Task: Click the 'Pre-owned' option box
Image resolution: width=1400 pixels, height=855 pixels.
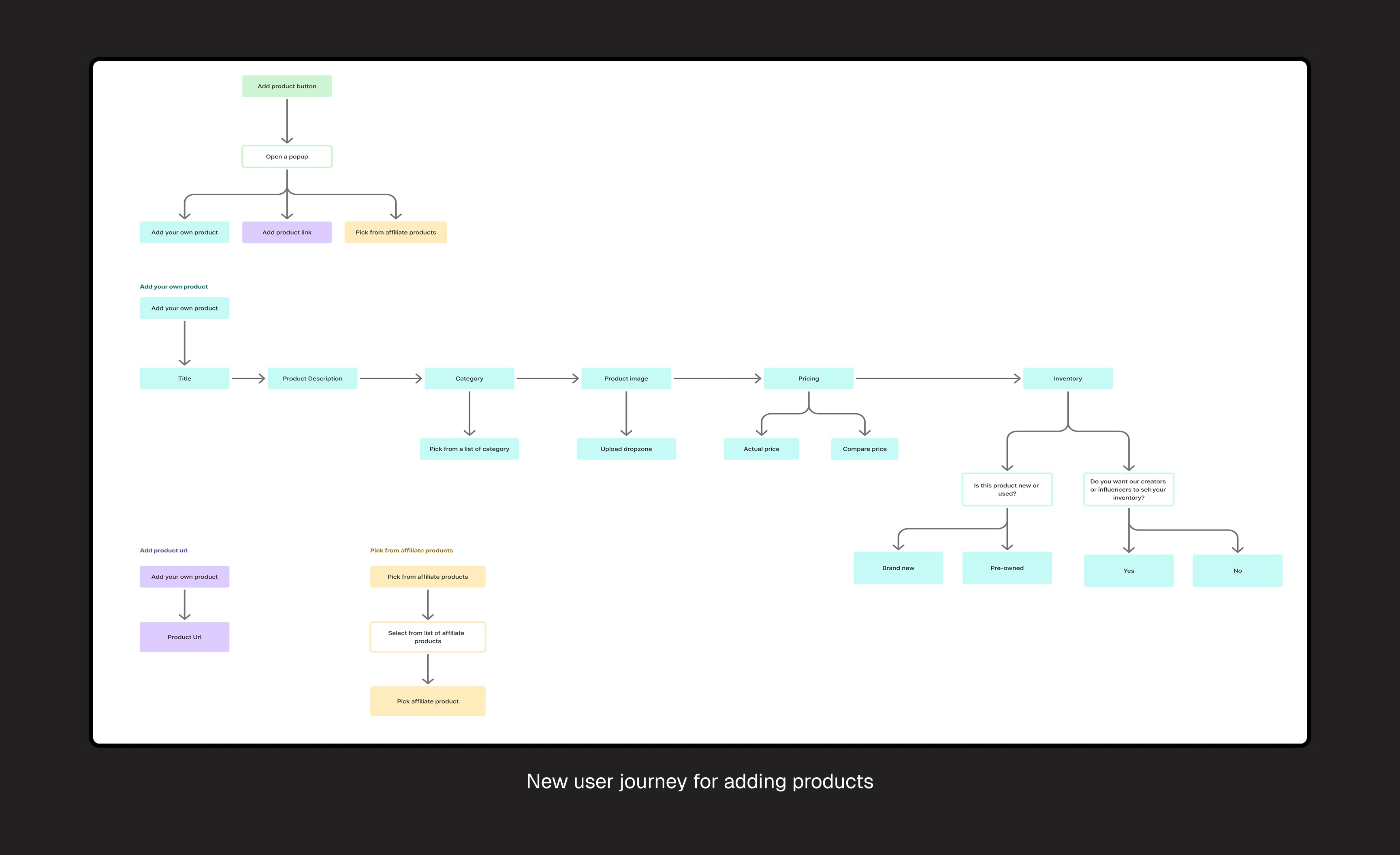Action: click(x=1006, y=567)
